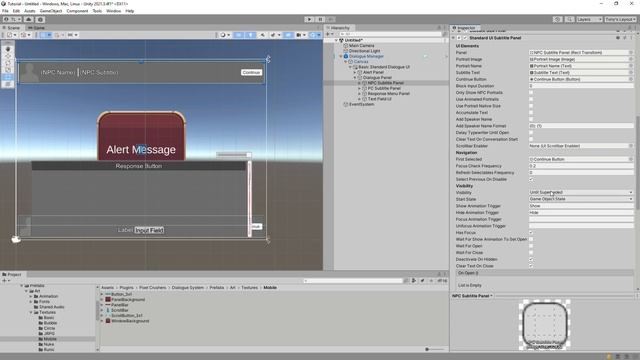640x360 pixels.
Task: Select the Transform tool in the Scene tool overlay
Action: point(8,84)
